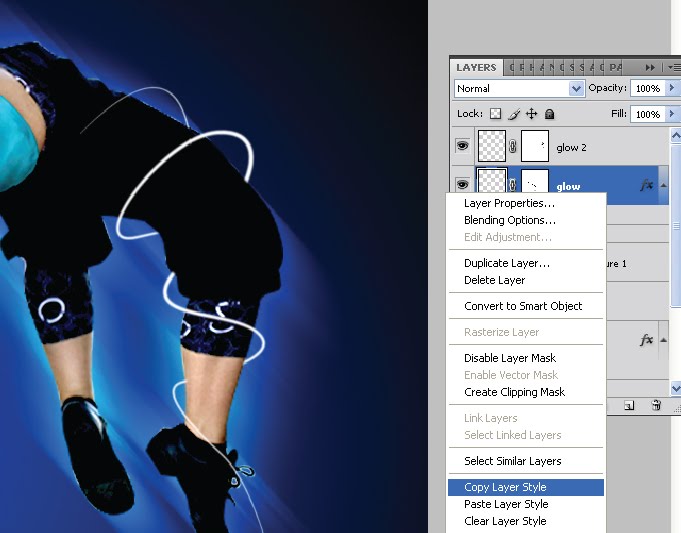Lock layer position with the move icon

[532, 114]
